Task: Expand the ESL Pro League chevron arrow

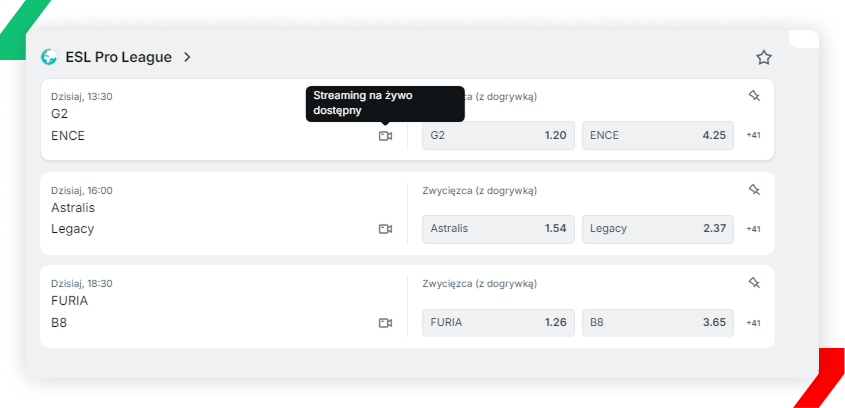Action: (187, 57)
